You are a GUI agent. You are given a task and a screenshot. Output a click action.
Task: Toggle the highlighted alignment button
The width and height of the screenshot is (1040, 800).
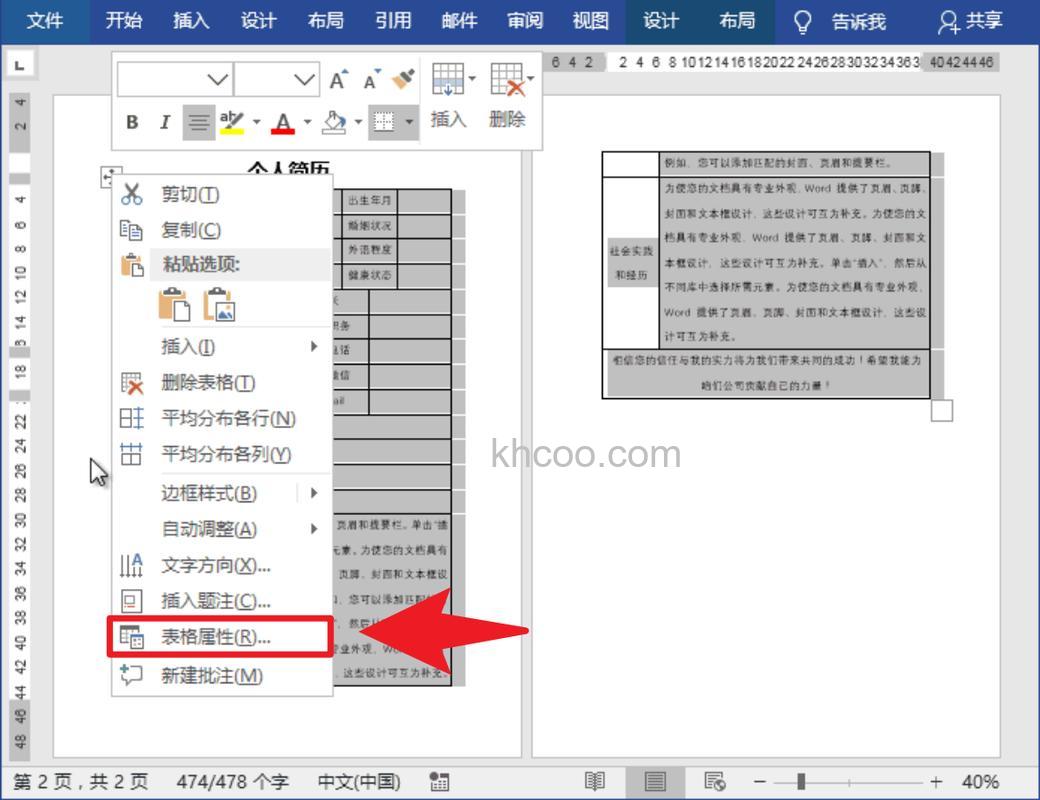pyautogui.click(x=198, y=122)
